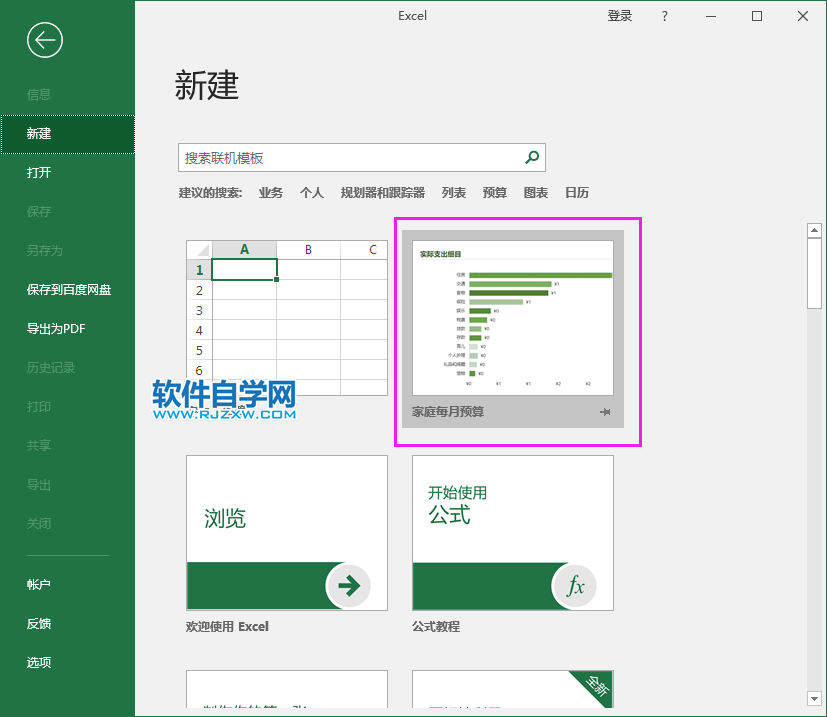Click the back arrow to exit backstage view

click(x=43, y=40)
